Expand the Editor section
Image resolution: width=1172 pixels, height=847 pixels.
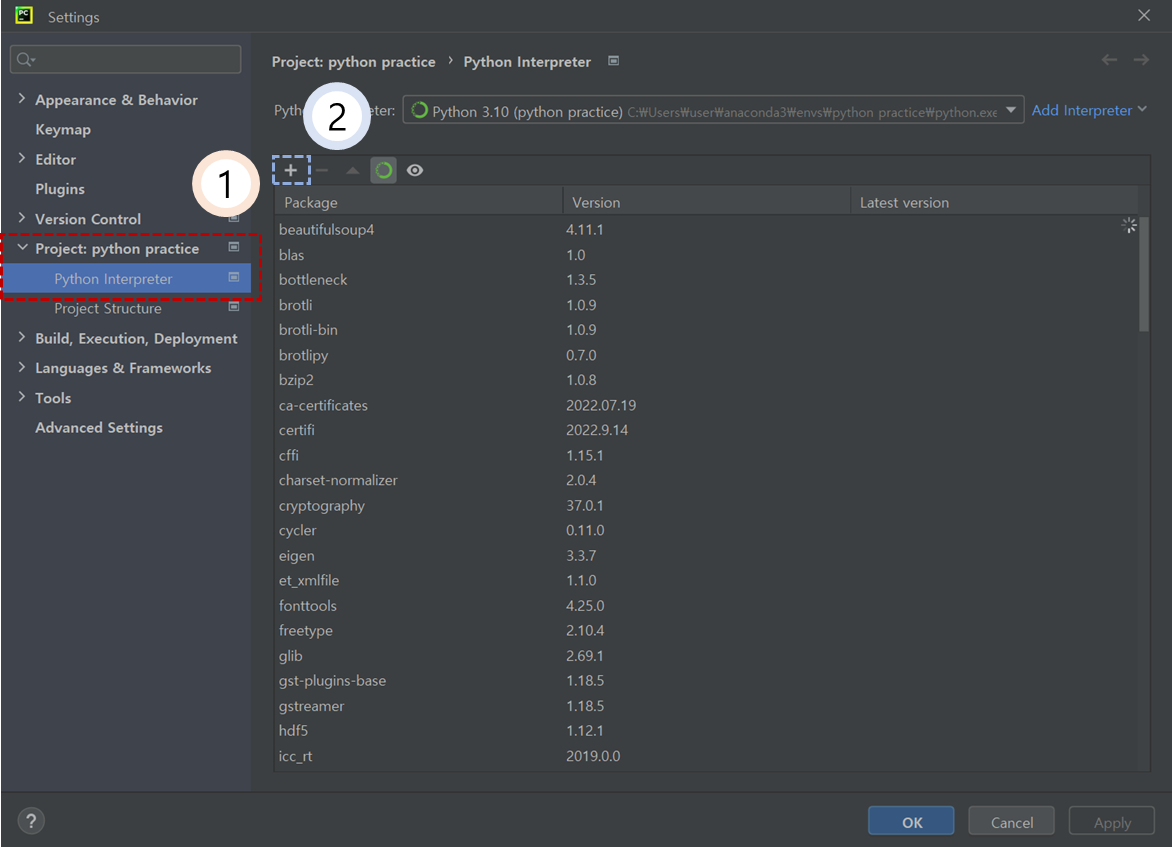[x=22, y=158]
